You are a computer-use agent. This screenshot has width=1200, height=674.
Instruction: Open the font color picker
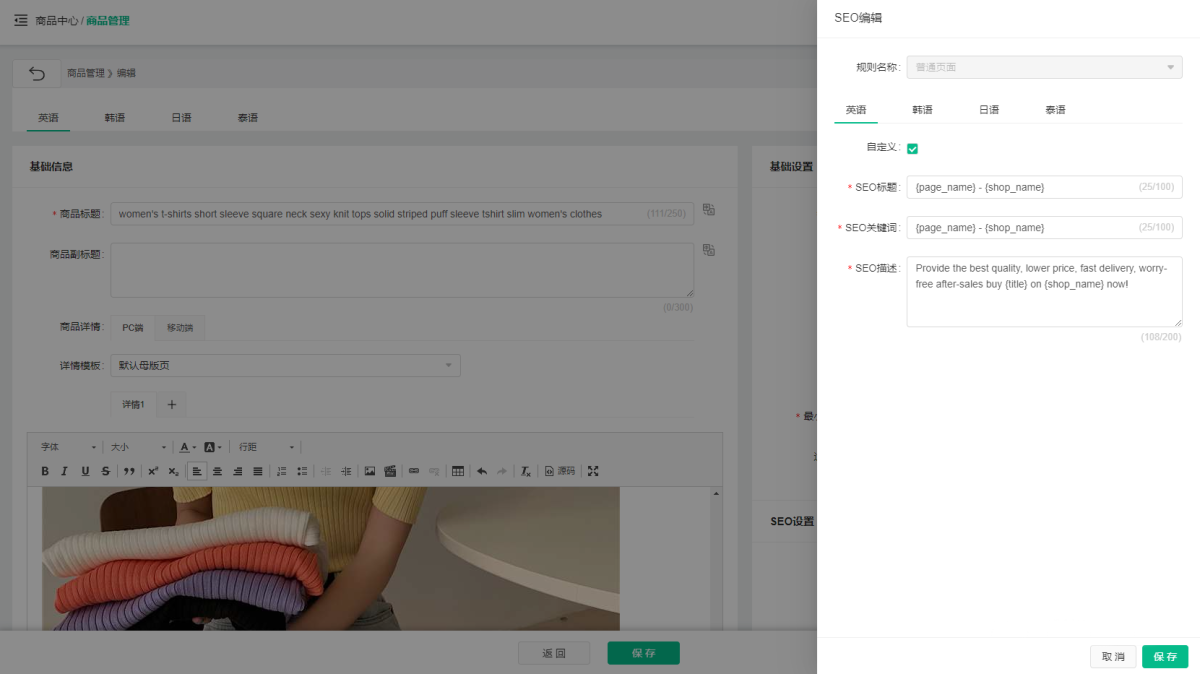coord(187,447)
